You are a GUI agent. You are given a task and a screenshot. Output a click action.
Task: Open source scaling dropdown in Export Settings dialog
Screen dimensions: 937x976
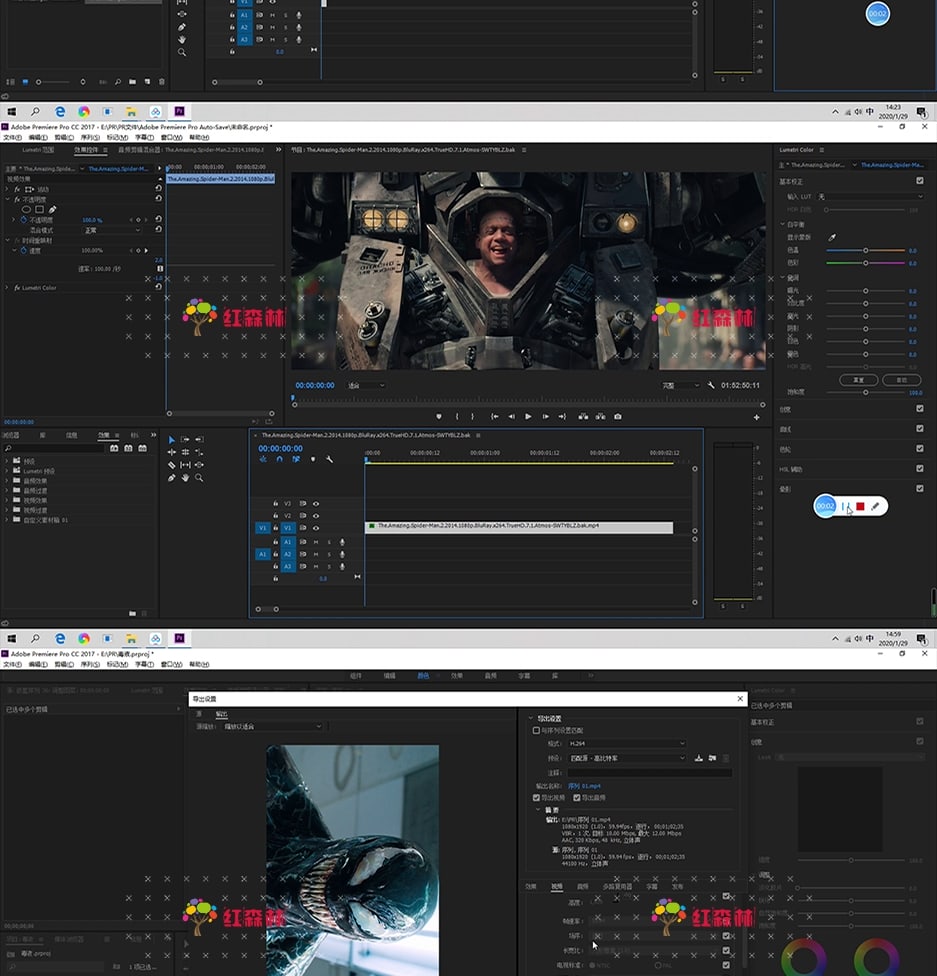pyautogui.click(x=273, y=726)
